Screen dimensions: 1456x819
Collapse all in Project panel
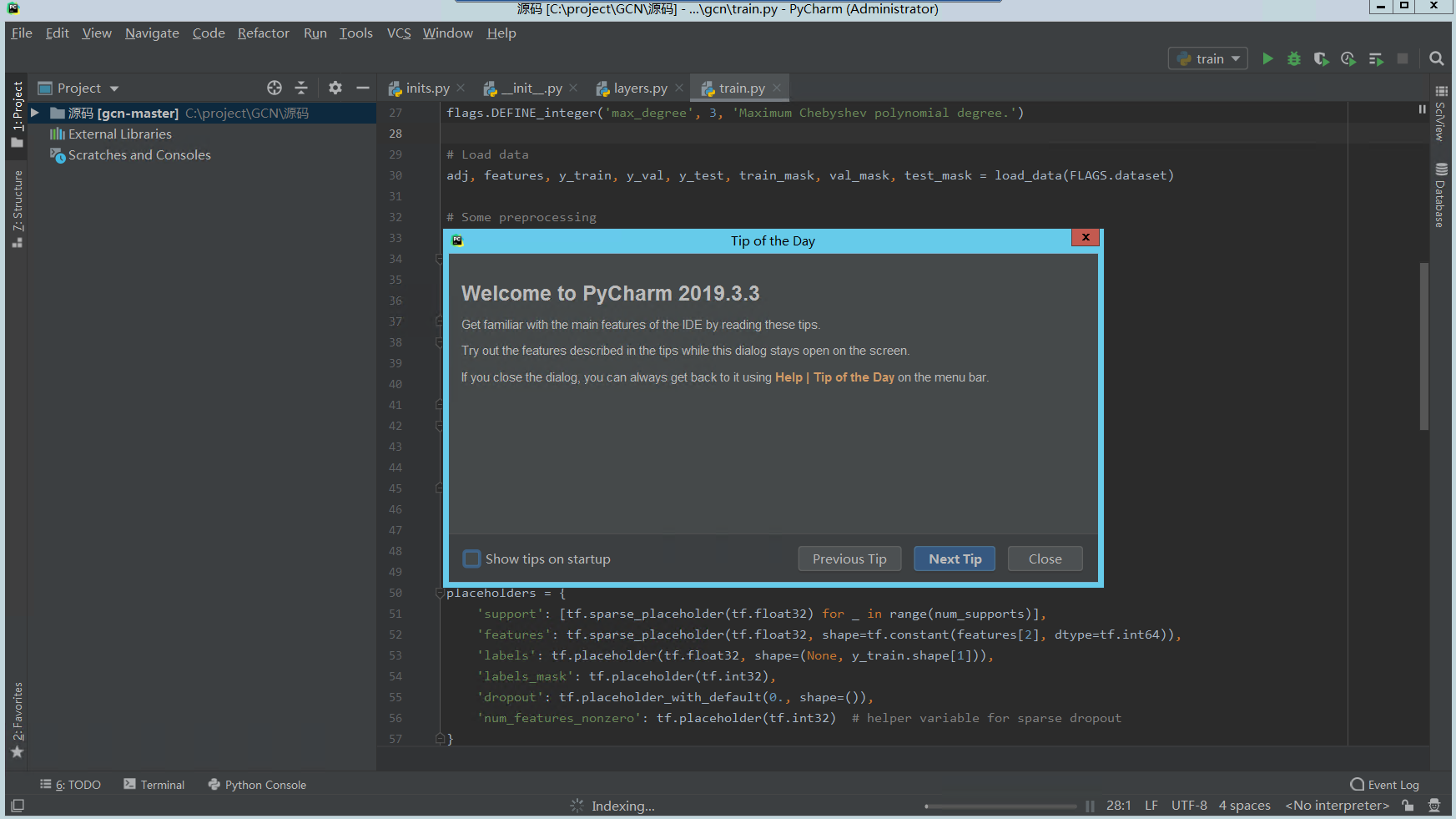pyautogui.click(x=301, y=88)
